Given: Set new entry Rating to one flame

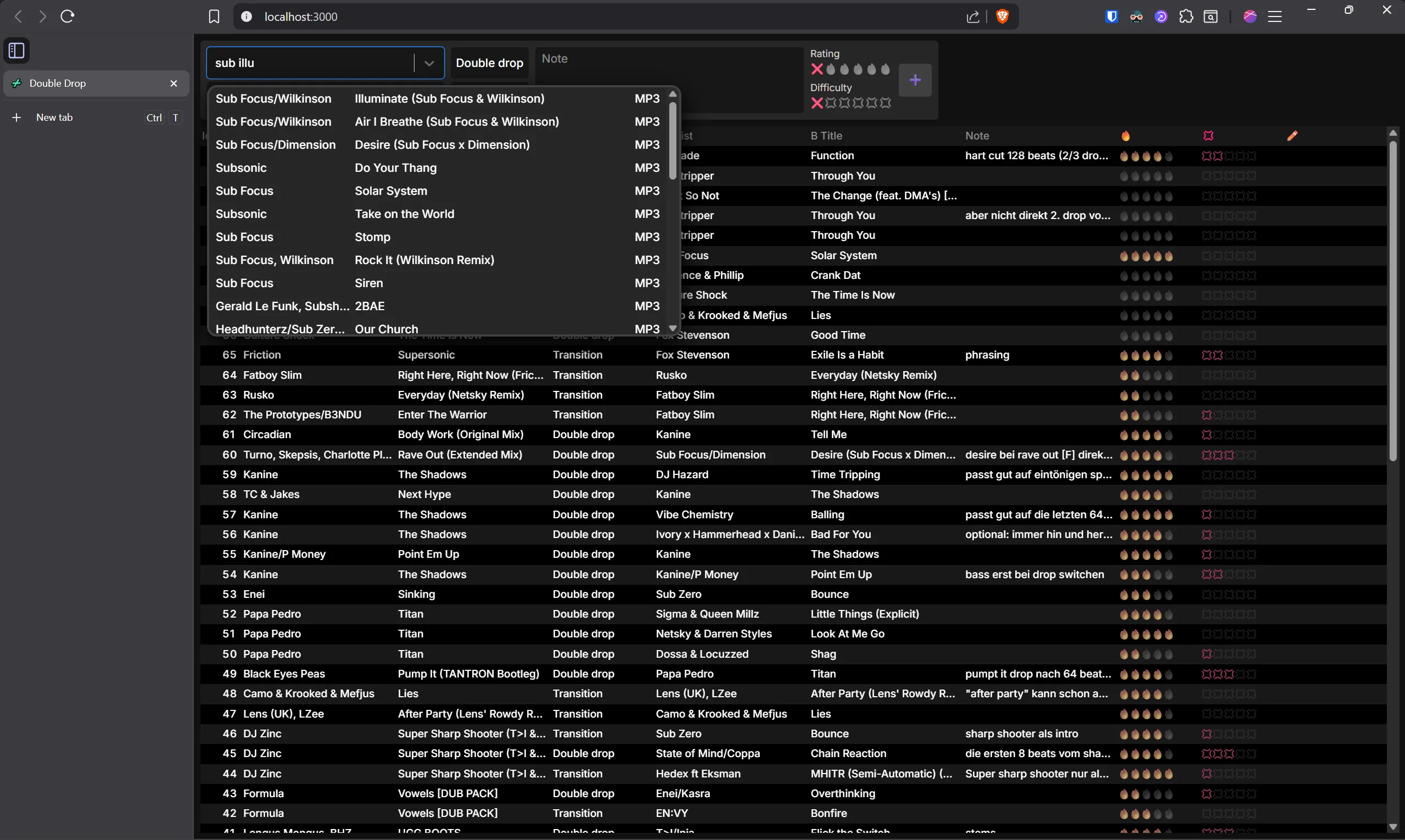Looking at the screenshot, I should [x=831, y=69].
